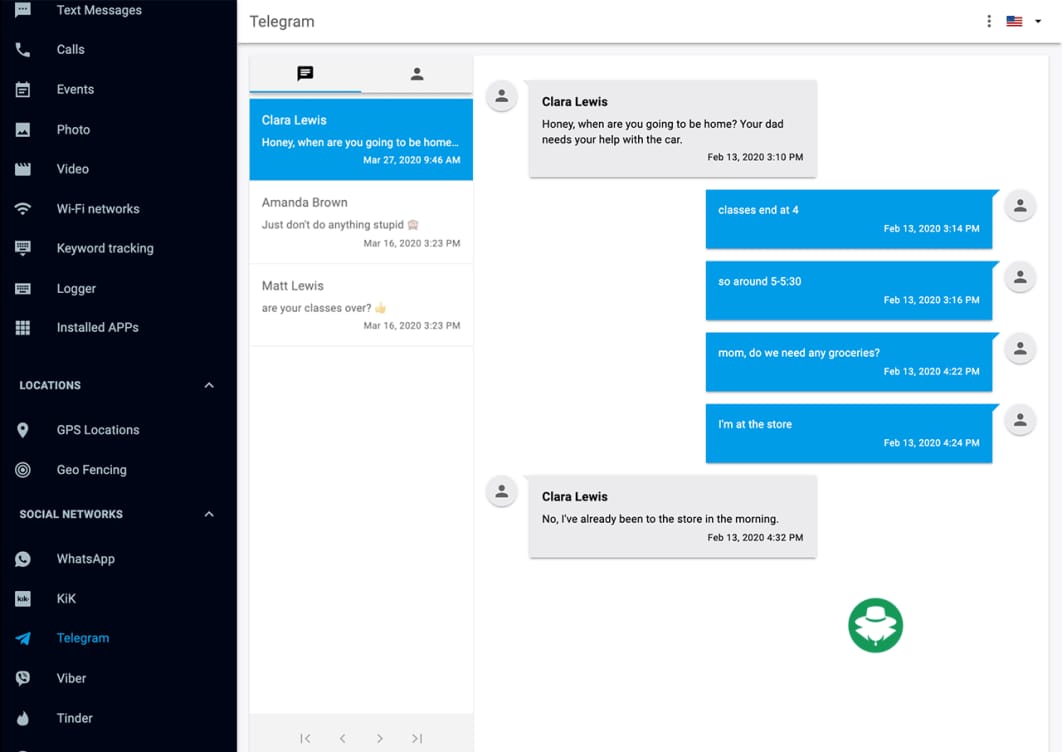The height and width of the screenshot is (752, 1062).
Task: Switch to the contacts tab
Action: point(417,73)
